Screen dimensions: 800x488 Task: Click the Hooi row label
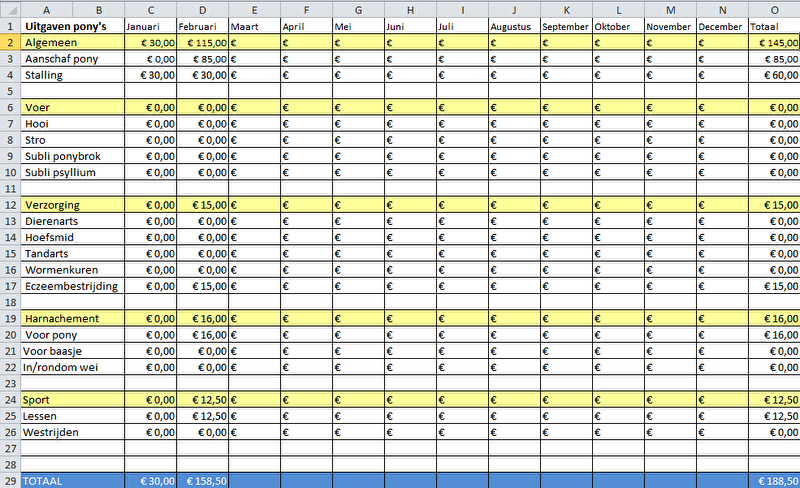[37, 124]
